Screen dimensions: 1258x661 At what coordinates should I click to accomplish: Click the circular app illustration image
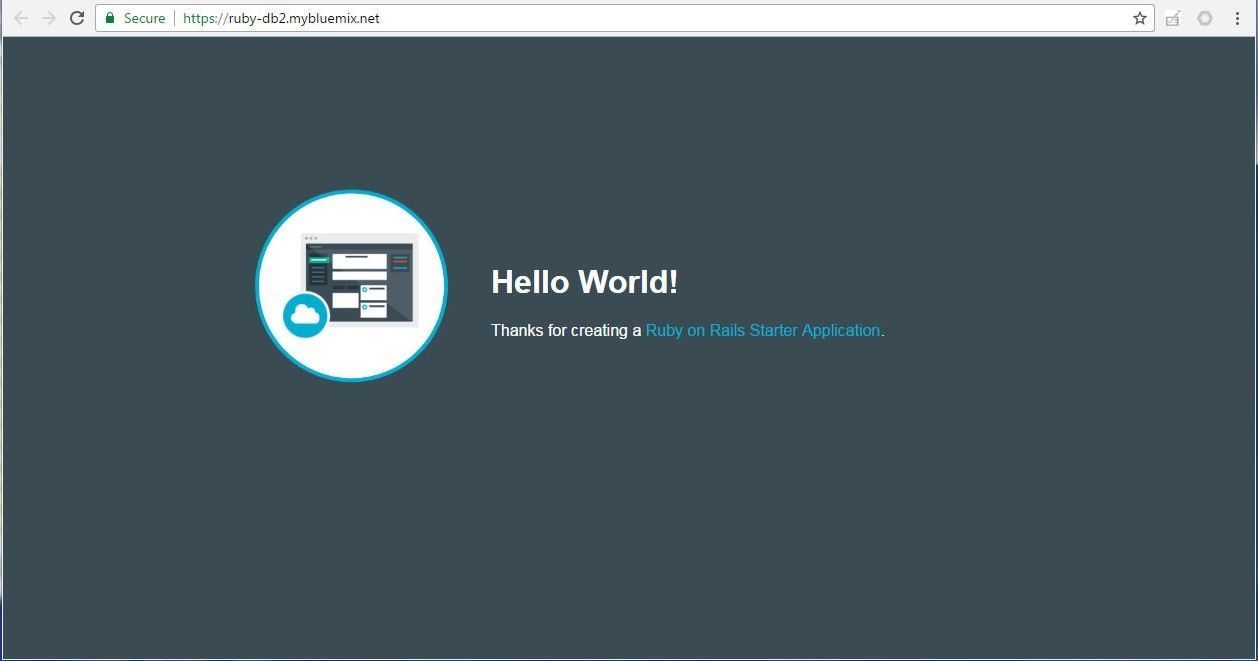(x=351, y=286)
